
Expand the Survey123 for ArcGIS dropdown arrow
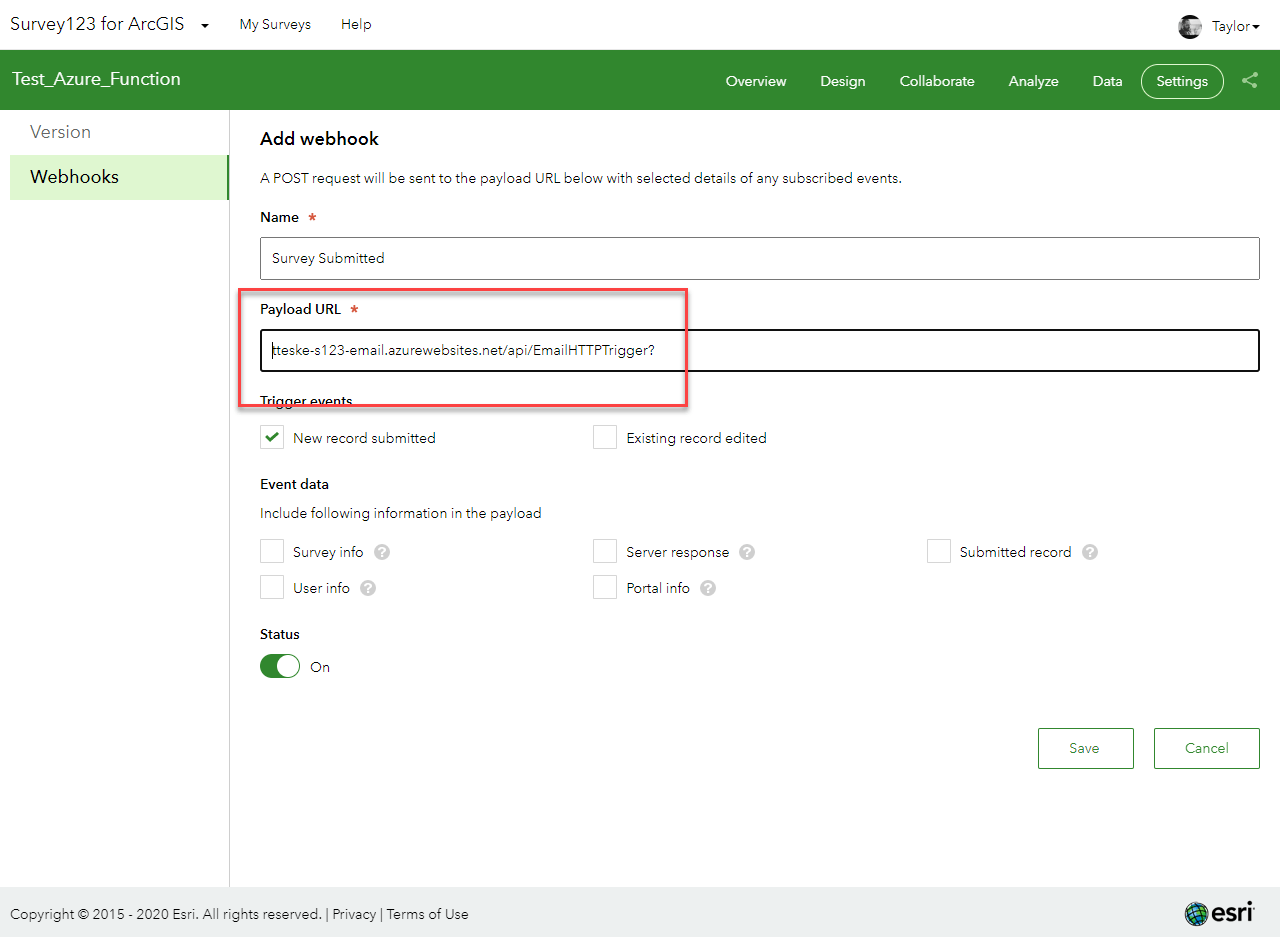click(x=205, y=26)
